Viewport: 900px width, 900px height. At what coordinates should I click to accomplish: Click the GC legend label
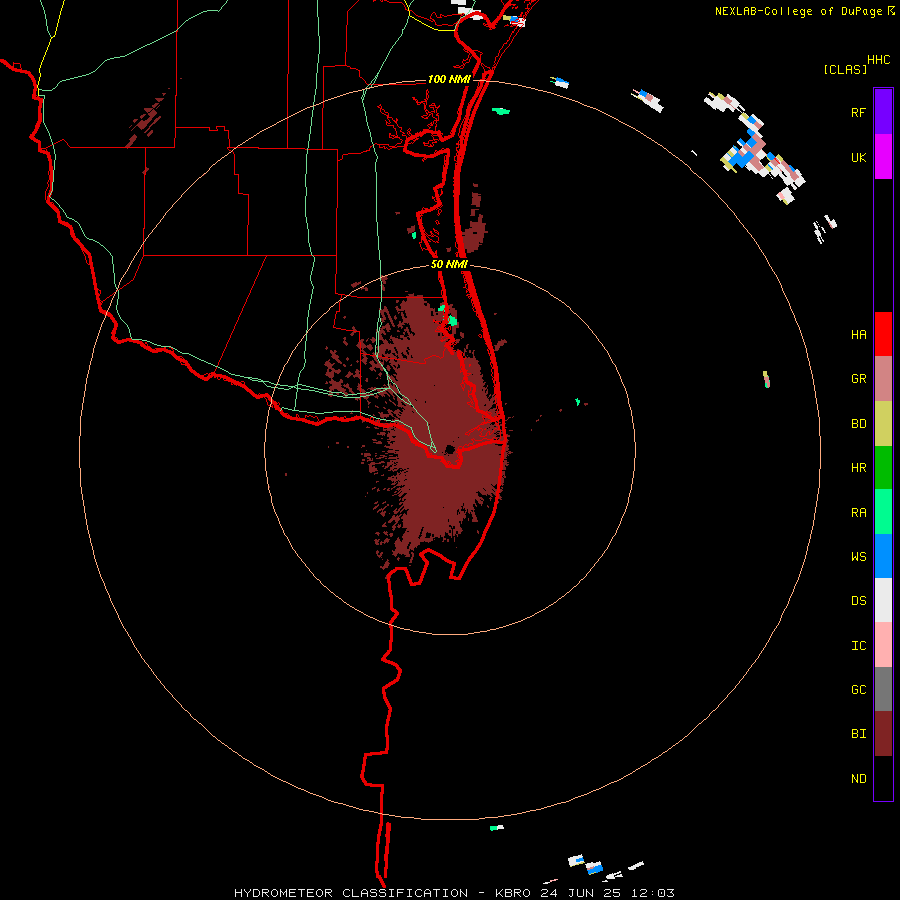[858, 690]
